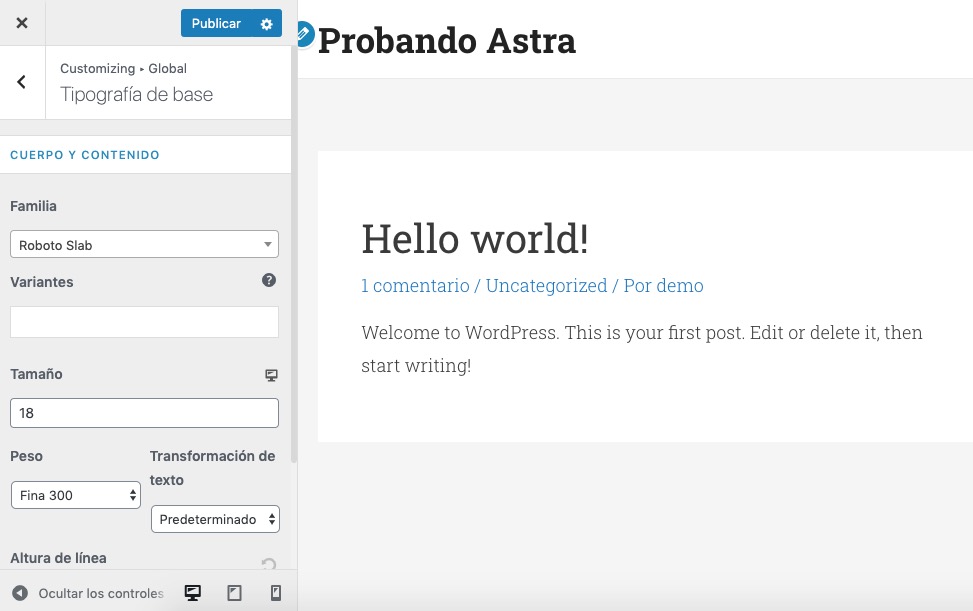The height and width of the screenshot is (611, 973).
Task: Open publish settings via the gear icon
Action: (265, 23)
